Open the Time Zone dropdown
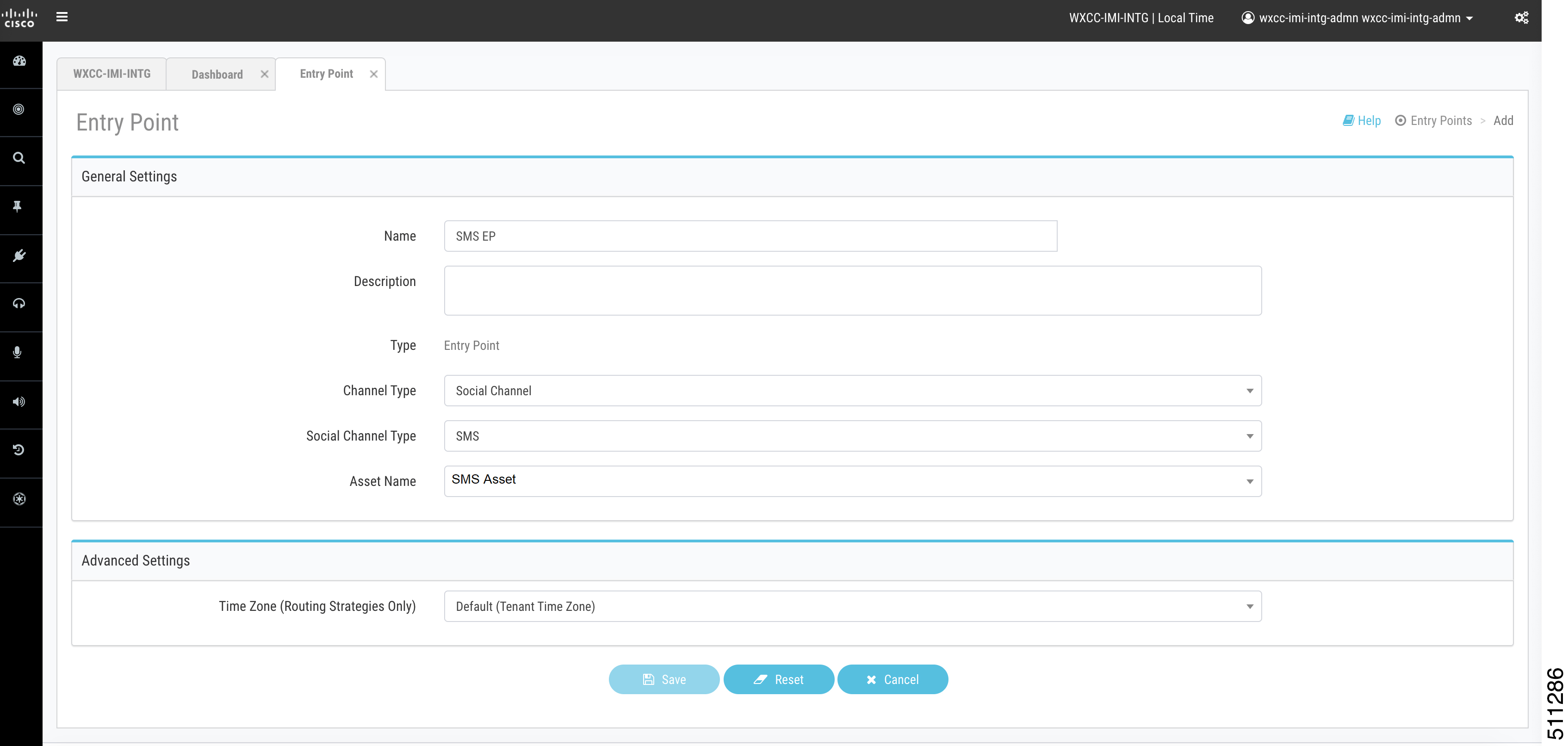Image resolution: width=1568 pixels, height=746 pixels. coord(853,607)
